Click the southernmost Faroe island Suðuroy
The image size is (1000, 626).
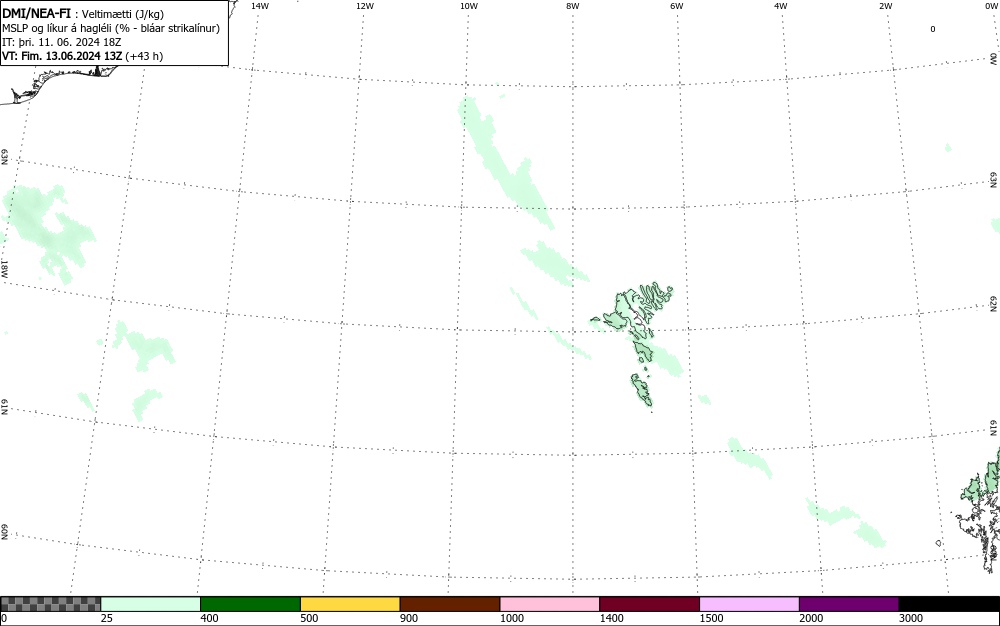click(642, 390)
